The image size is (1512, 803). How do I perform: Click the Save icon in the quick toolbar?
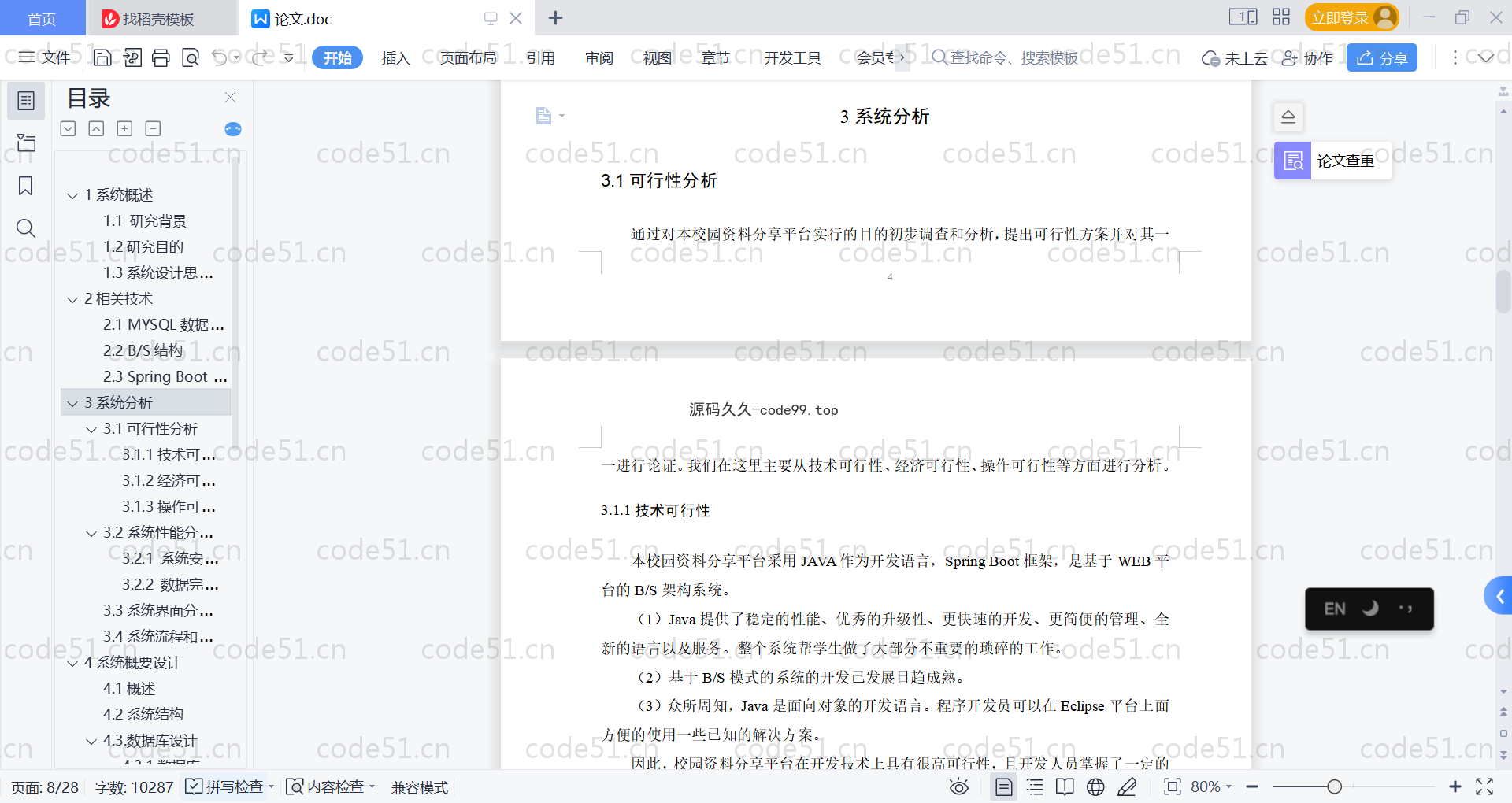coord(102,57)
